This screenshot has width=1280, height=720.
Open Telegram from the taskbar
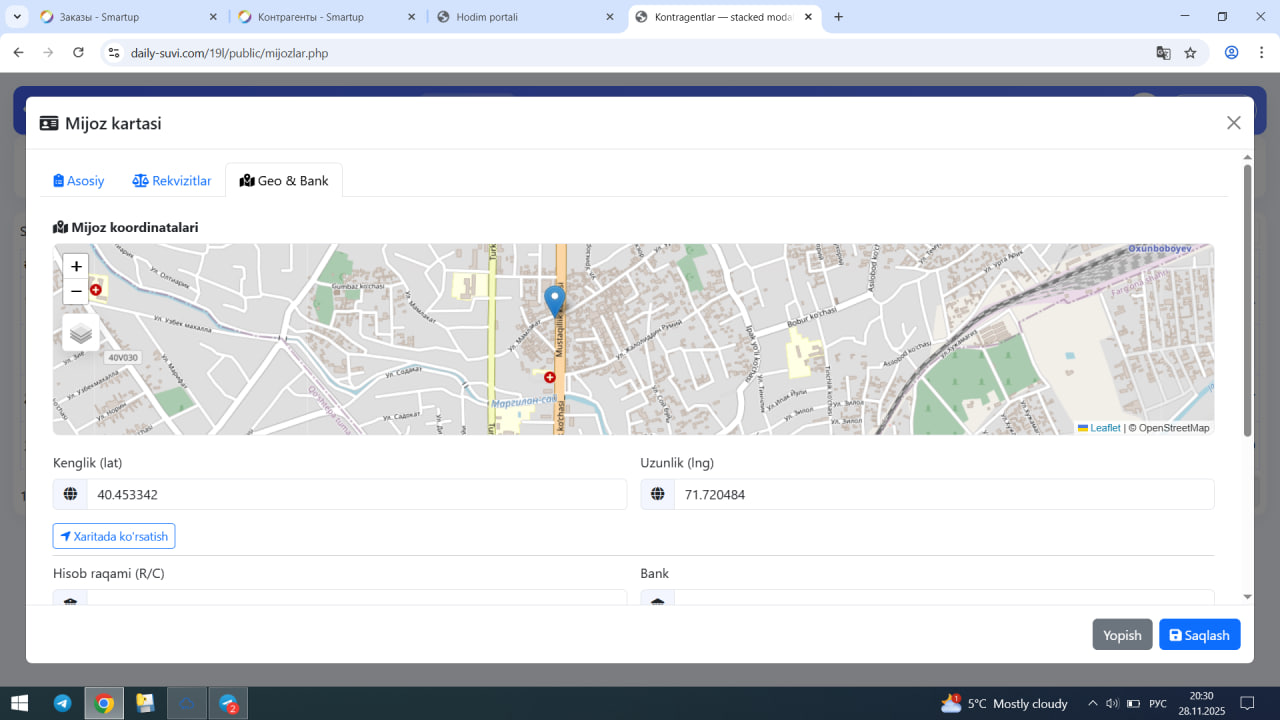(62, 703)
